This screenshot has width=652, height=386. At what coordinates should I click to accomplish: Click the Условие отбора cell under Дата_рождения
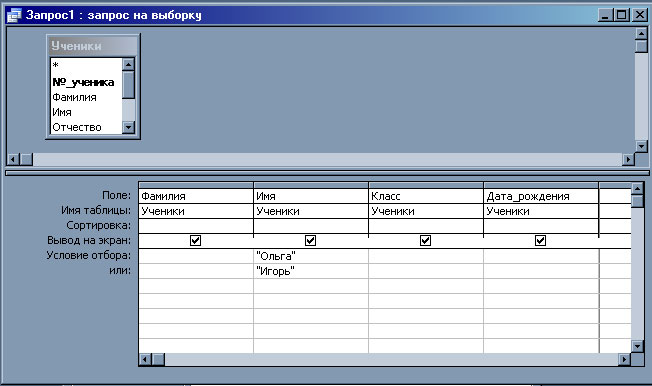pos(541,256)
